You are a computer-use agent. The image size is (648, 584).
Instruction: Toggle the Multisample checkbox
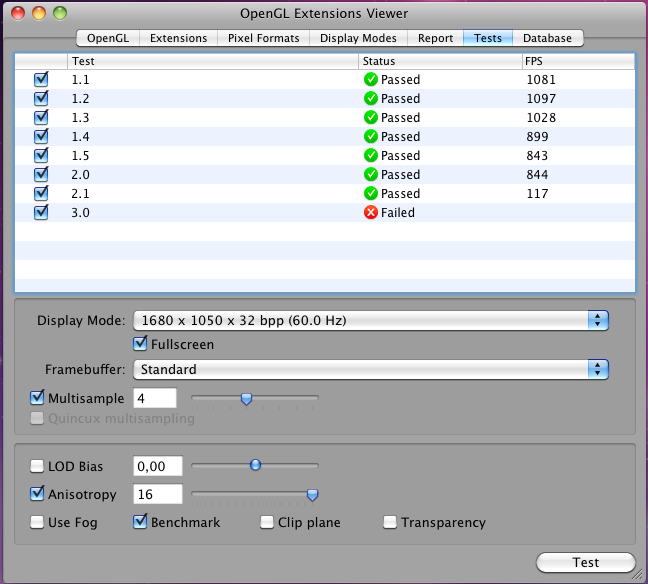tap(37, 398)
